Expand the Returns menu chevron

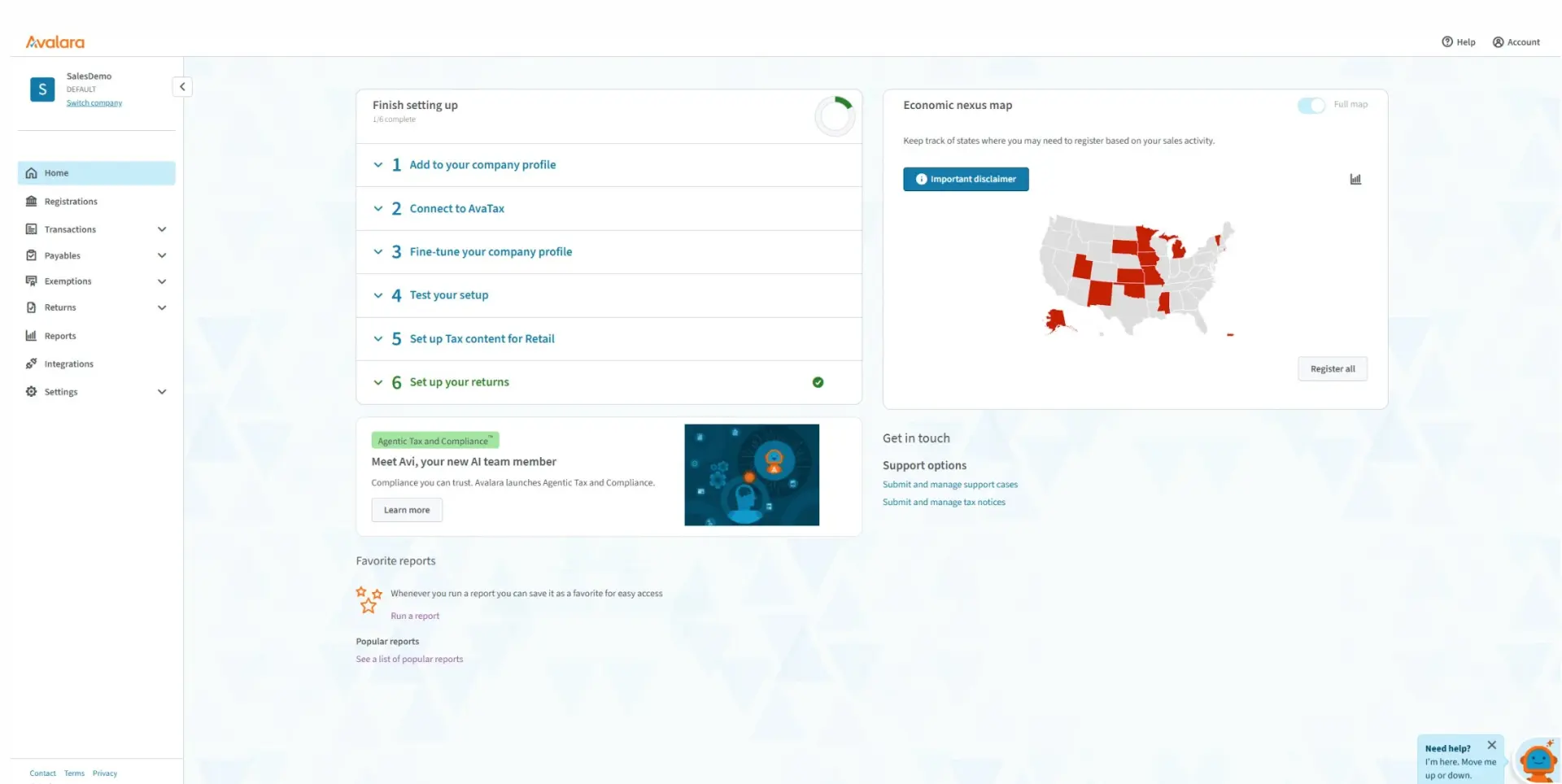pyautogui.click(x=162, y=307)
